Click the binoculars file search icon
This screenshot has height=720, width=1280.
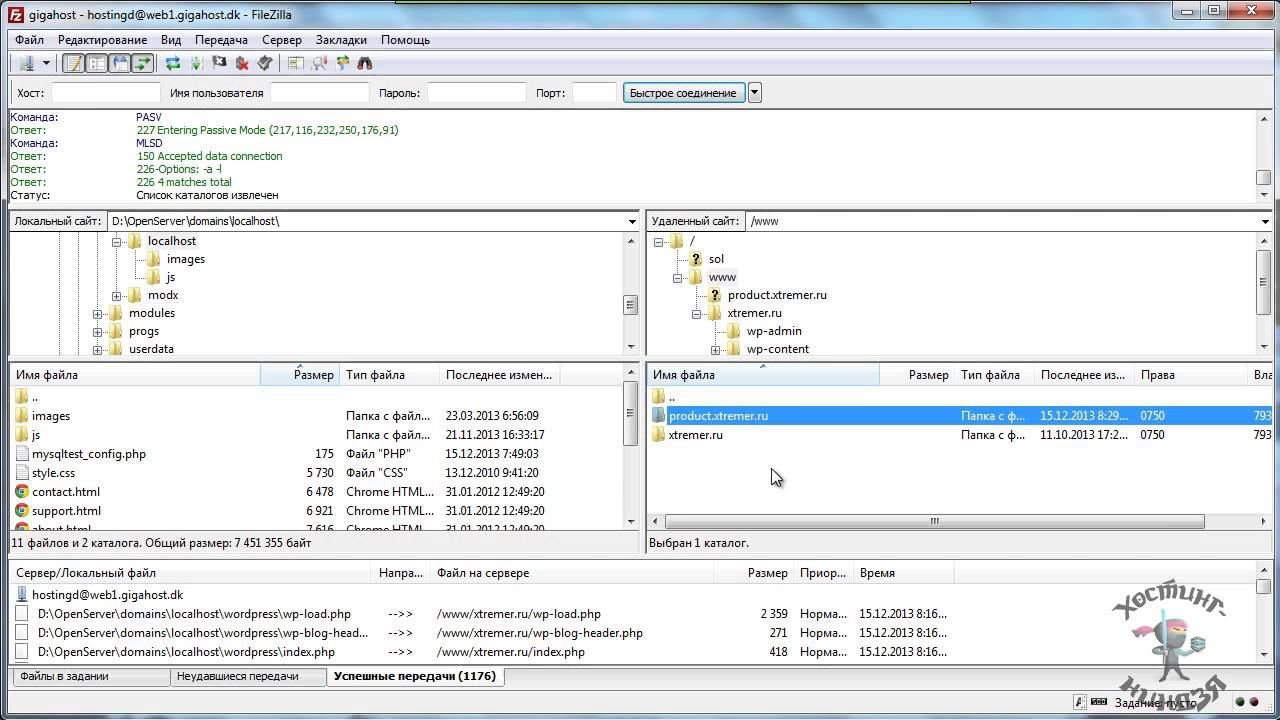point(365,63)
